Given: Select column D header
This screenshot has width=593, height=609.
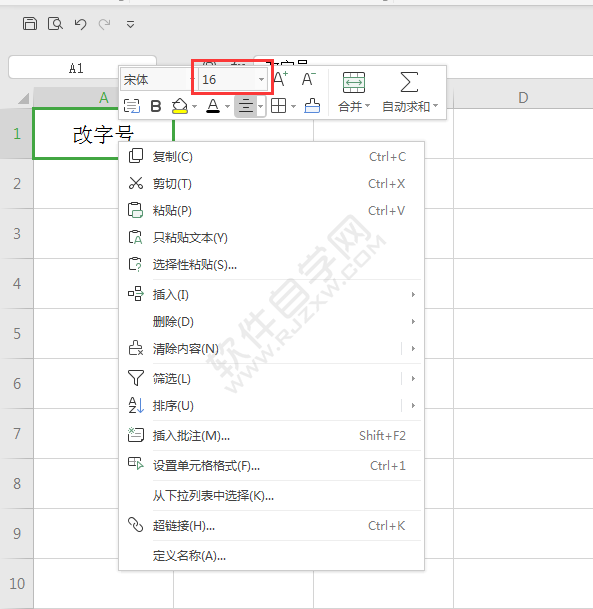Looking at the screenshot, I should 523,97.
